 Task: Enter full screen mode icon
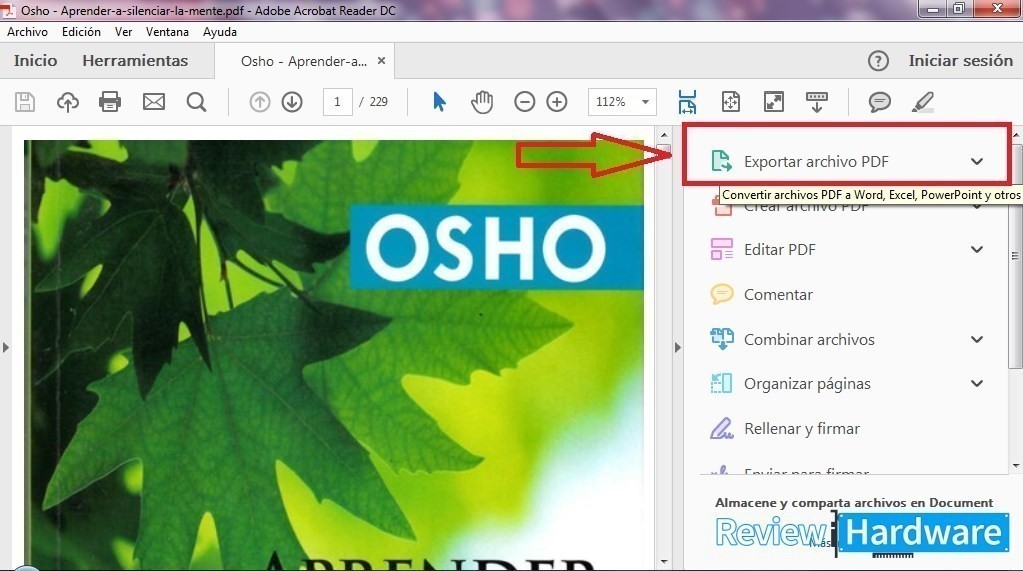click(774, 102)
